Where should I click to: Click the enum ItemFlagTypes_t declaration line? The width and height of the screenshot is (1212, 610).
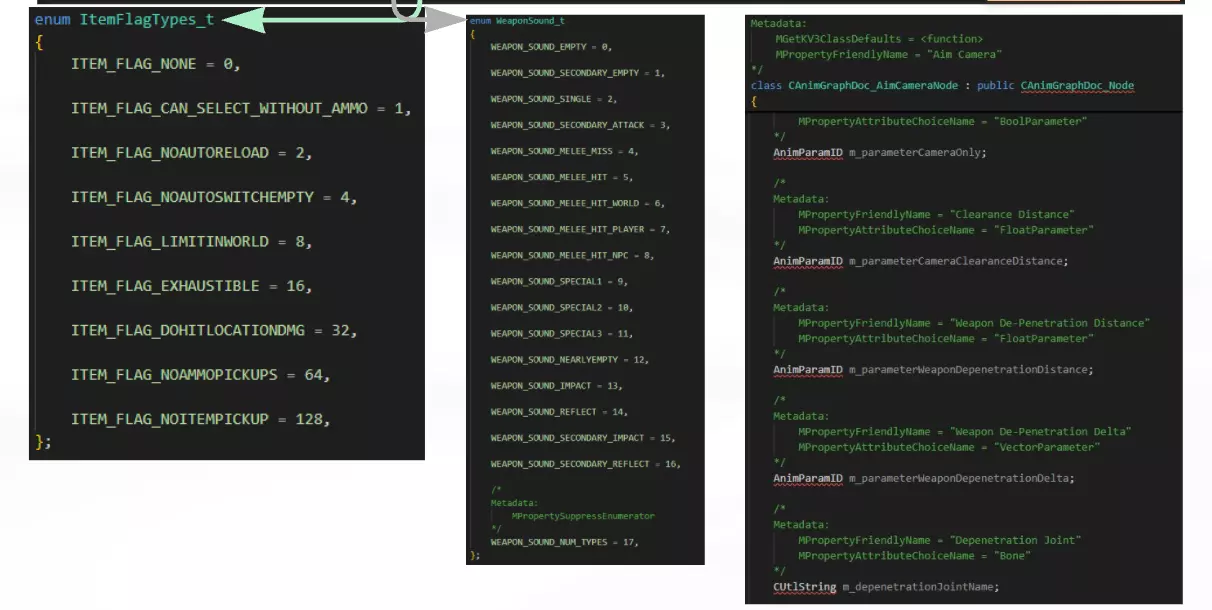(124, 19)
